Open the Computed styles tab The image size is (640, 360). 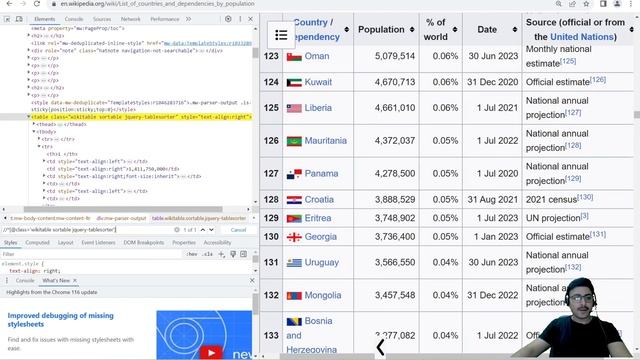click(x=37, y=242)
